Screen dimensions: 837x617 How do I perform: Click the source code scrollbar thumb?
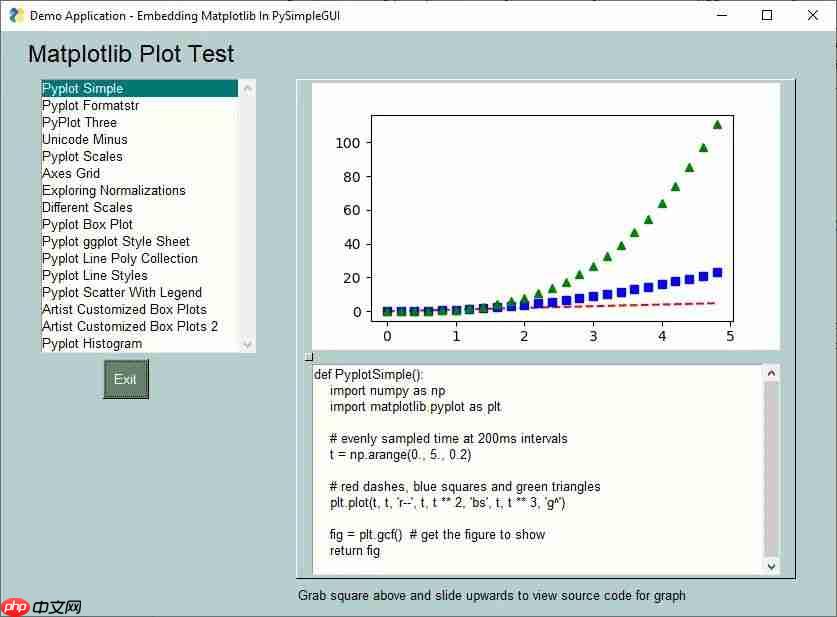771,469
